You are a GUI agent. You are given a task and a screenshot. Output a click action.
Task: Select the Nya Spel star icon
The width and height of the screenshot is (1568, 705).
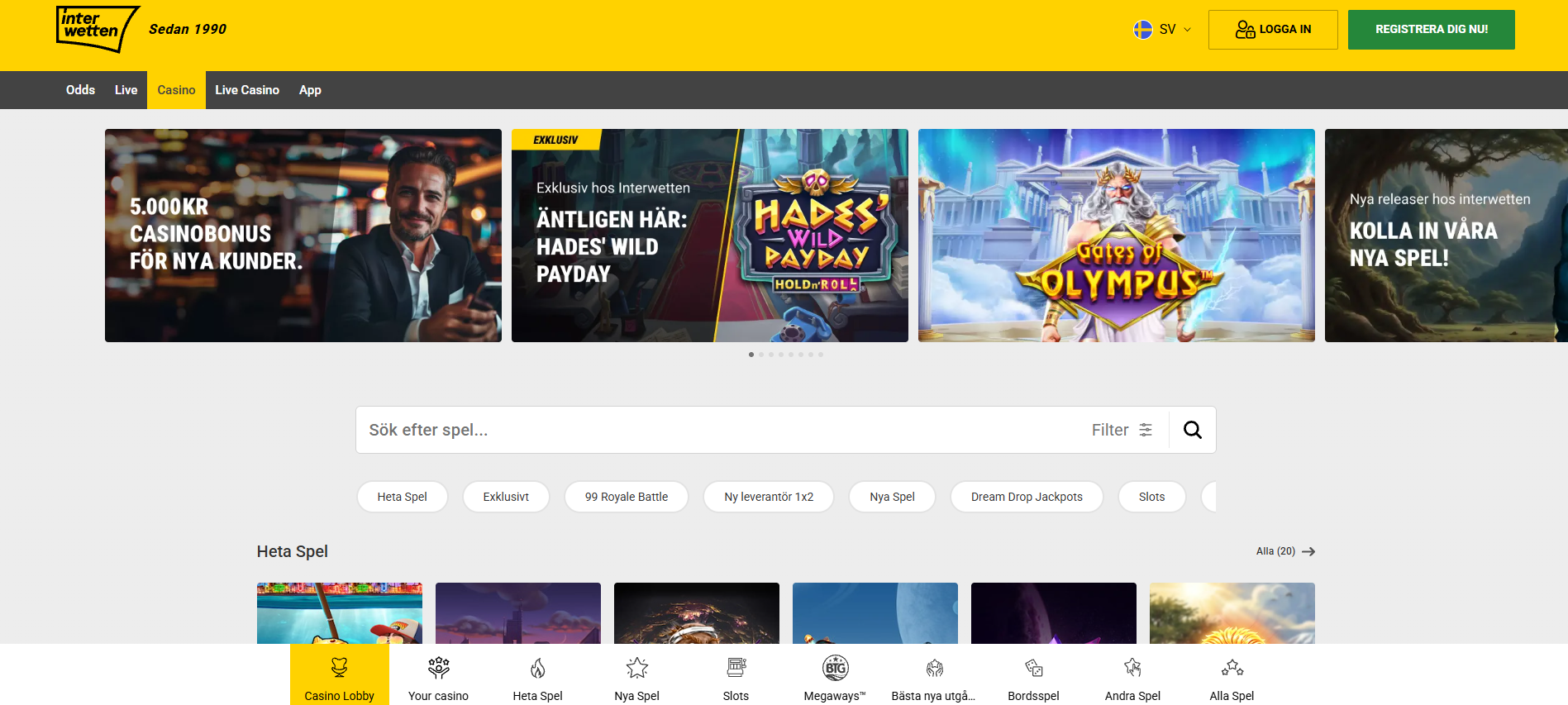pos(636,667)
